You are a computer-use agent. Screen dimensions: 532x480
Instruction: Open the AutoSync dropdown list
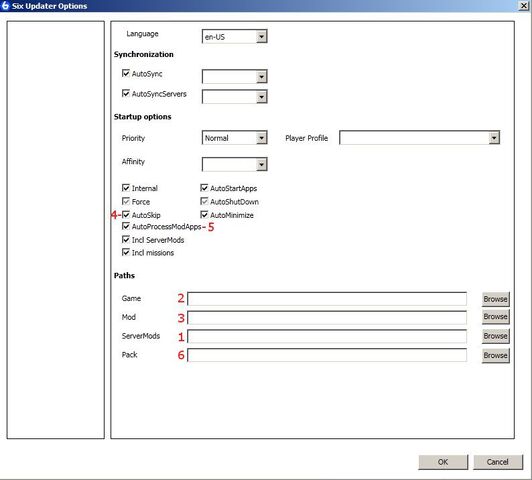click(x=234, y=76)
